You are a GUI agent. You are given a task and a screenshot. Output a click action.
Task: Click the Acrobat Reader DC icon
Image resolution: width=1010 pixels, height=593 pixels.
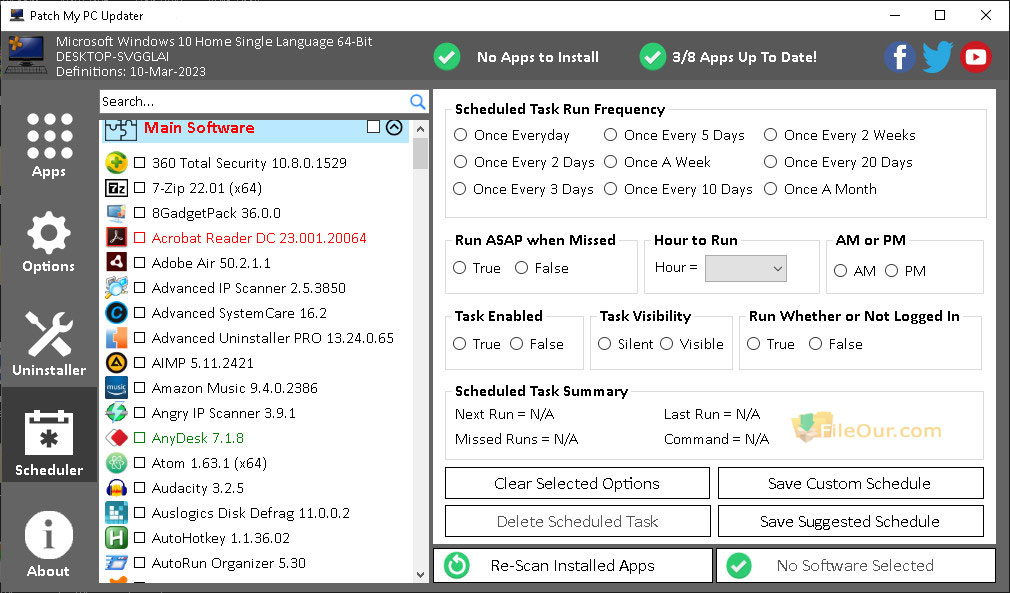[x=116, y=238]
